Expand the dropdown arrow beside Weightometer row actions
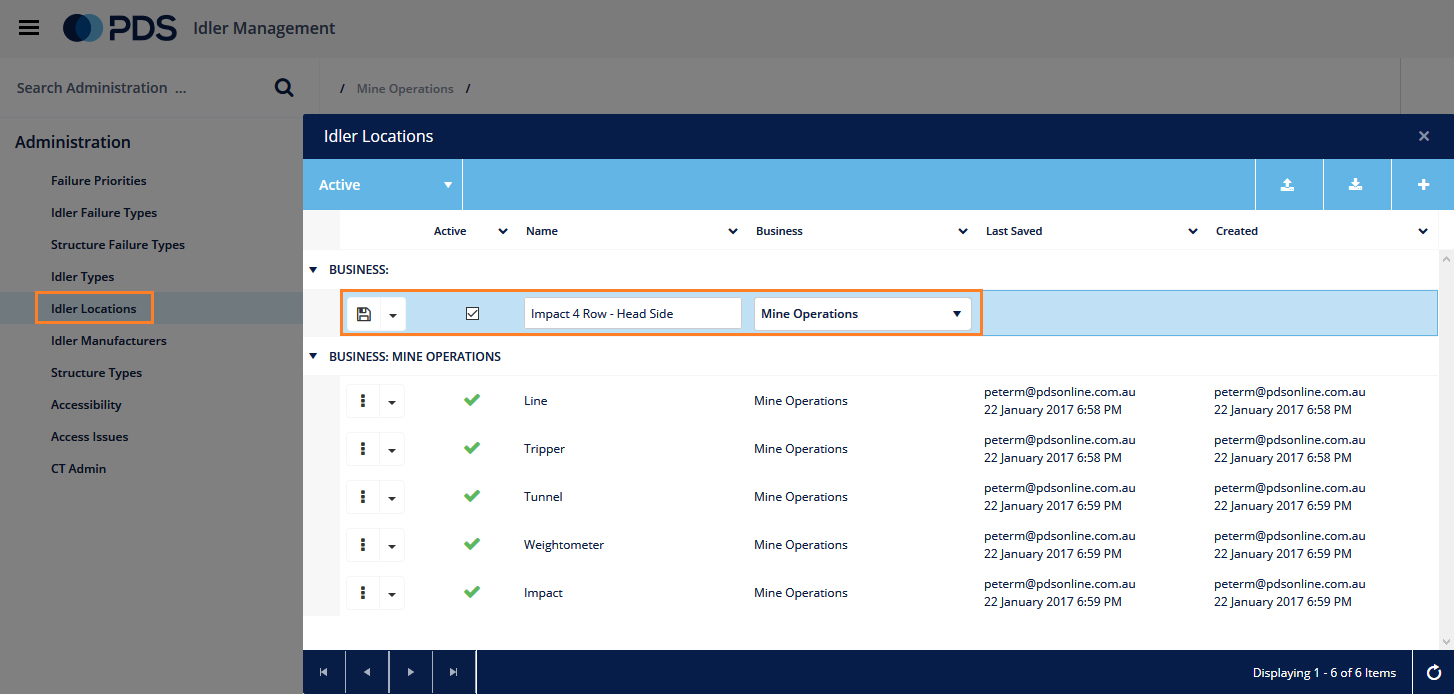Viewport: 1454px width, 694px height. coord(392,545)
